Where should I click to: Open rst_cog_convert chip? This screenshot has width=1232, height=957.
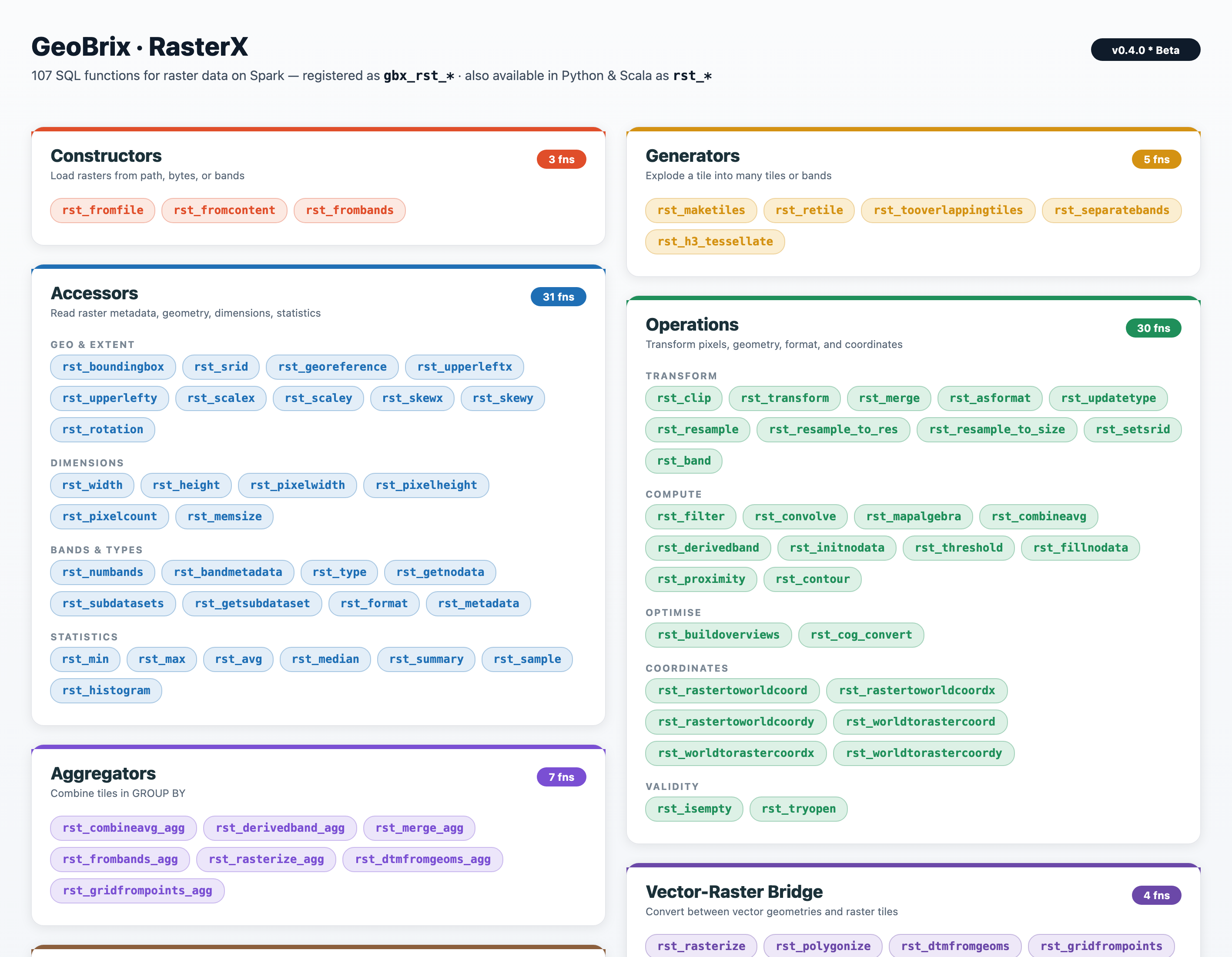pos(861,636)
